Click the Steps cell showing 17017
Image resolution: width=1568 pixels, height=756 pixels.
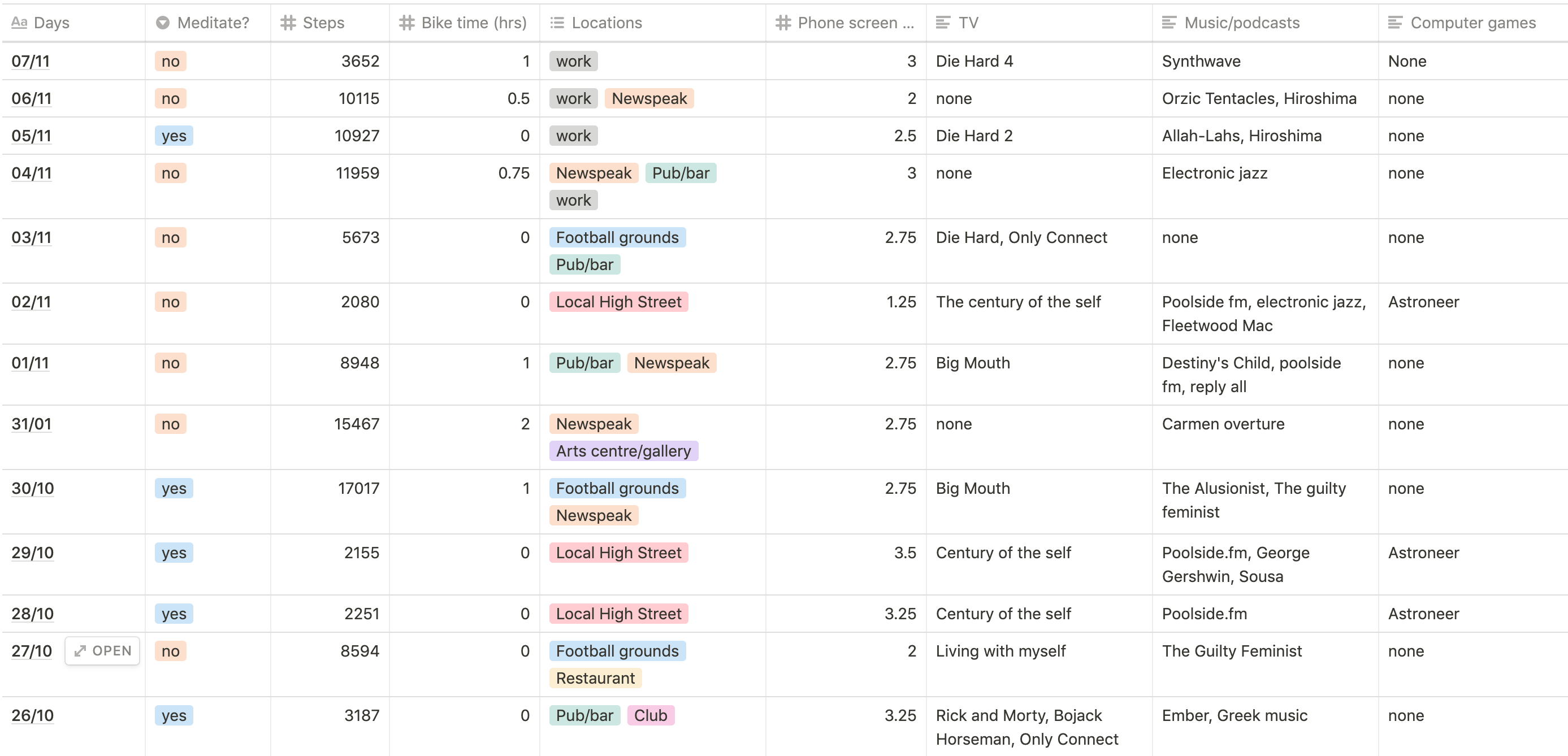330,502
